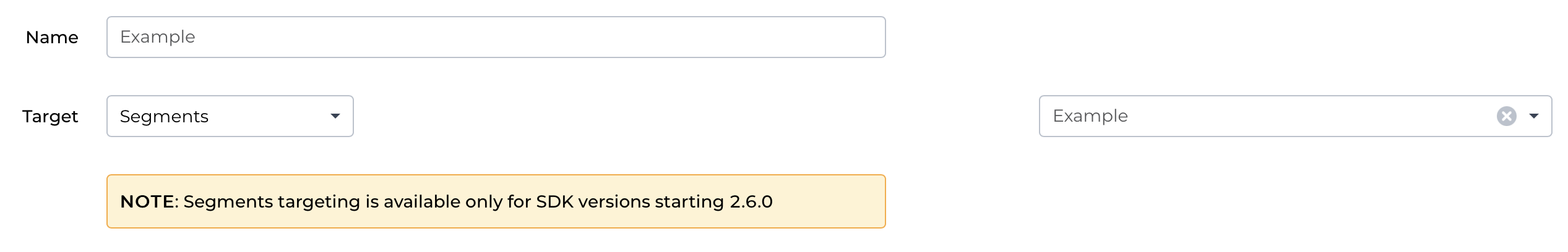1568x252 pixels.
Task: Open the segment selector dropdown arrow
Action: [1533, 116]
